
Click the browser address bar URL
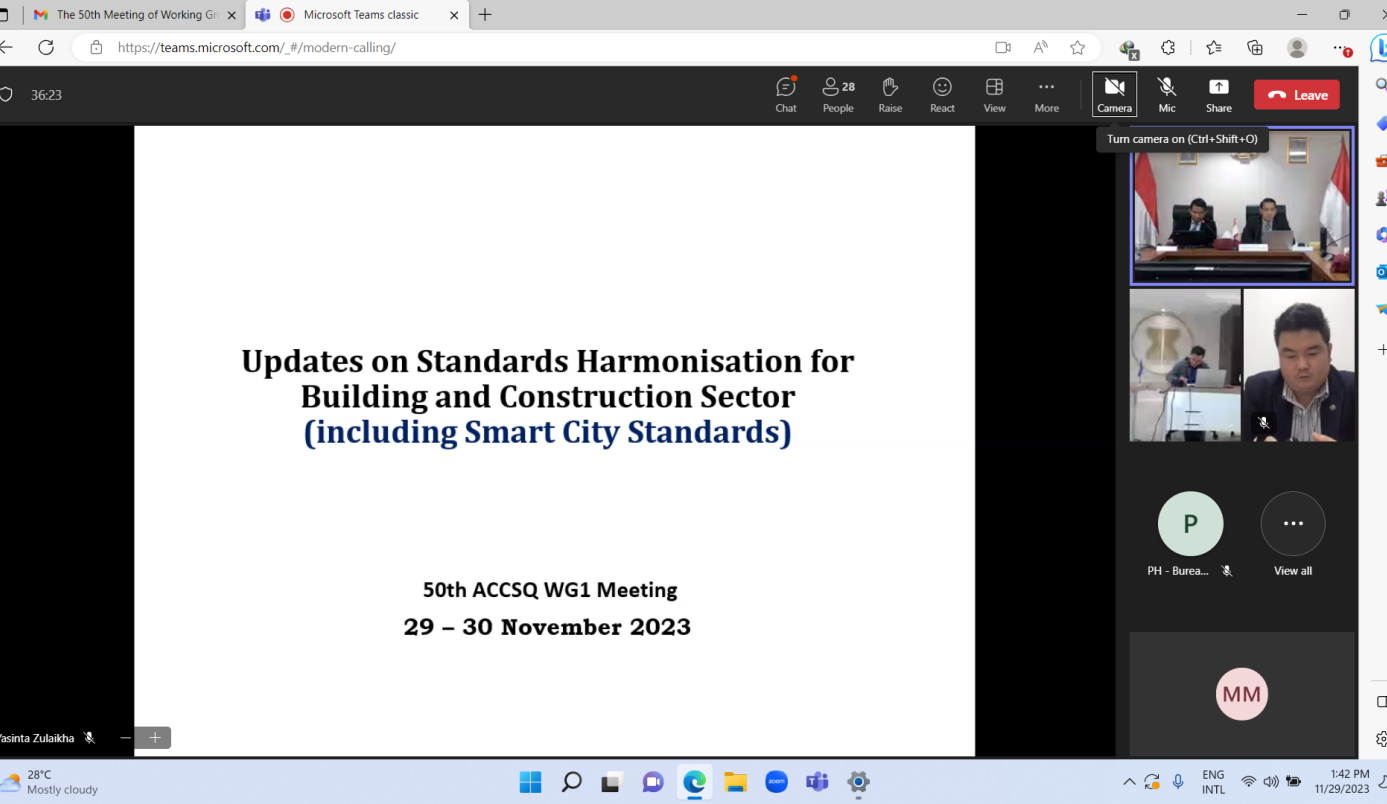[x=257, y=47]
